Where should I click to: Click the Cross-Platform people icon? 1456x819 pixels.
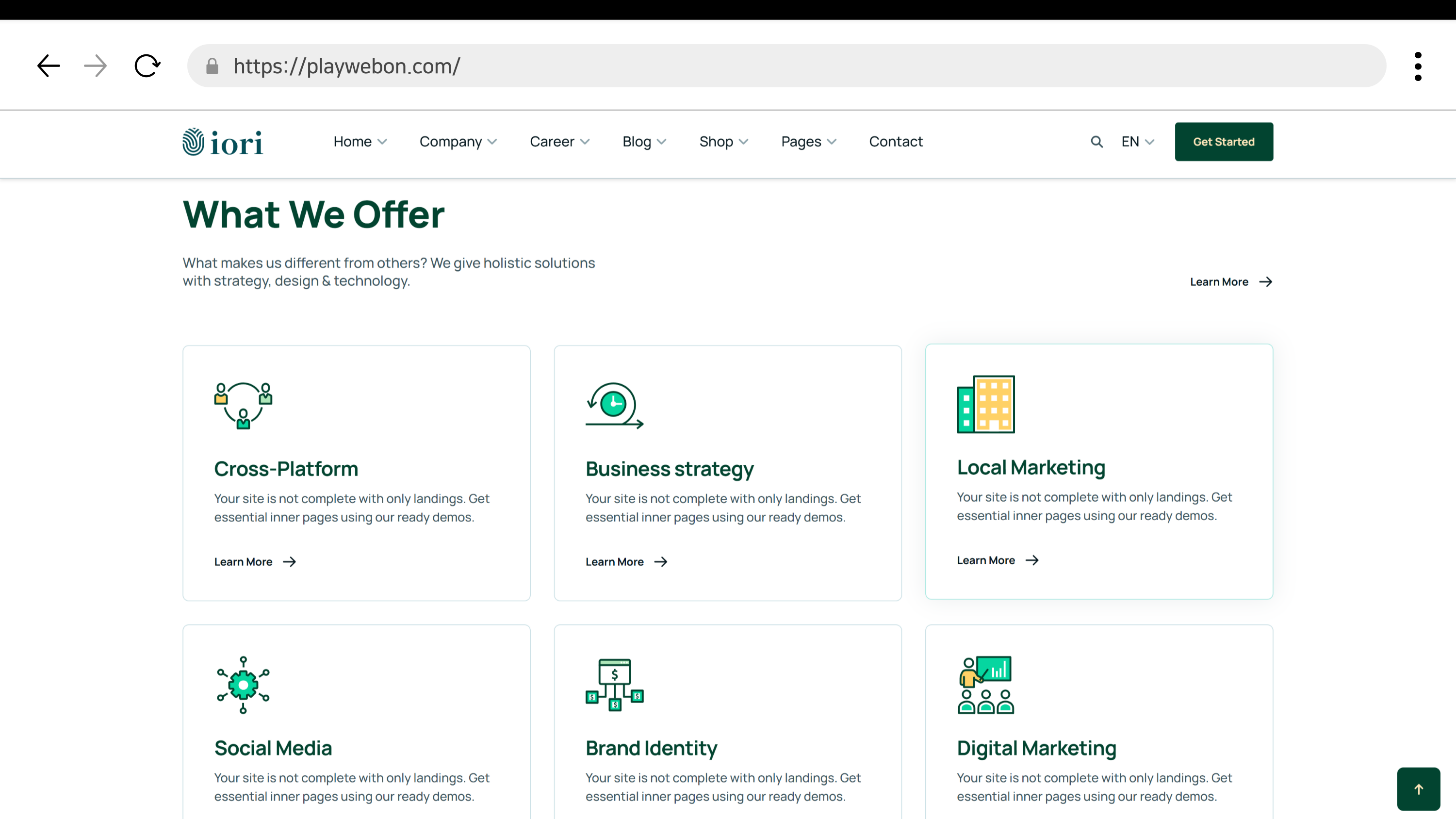243,405
